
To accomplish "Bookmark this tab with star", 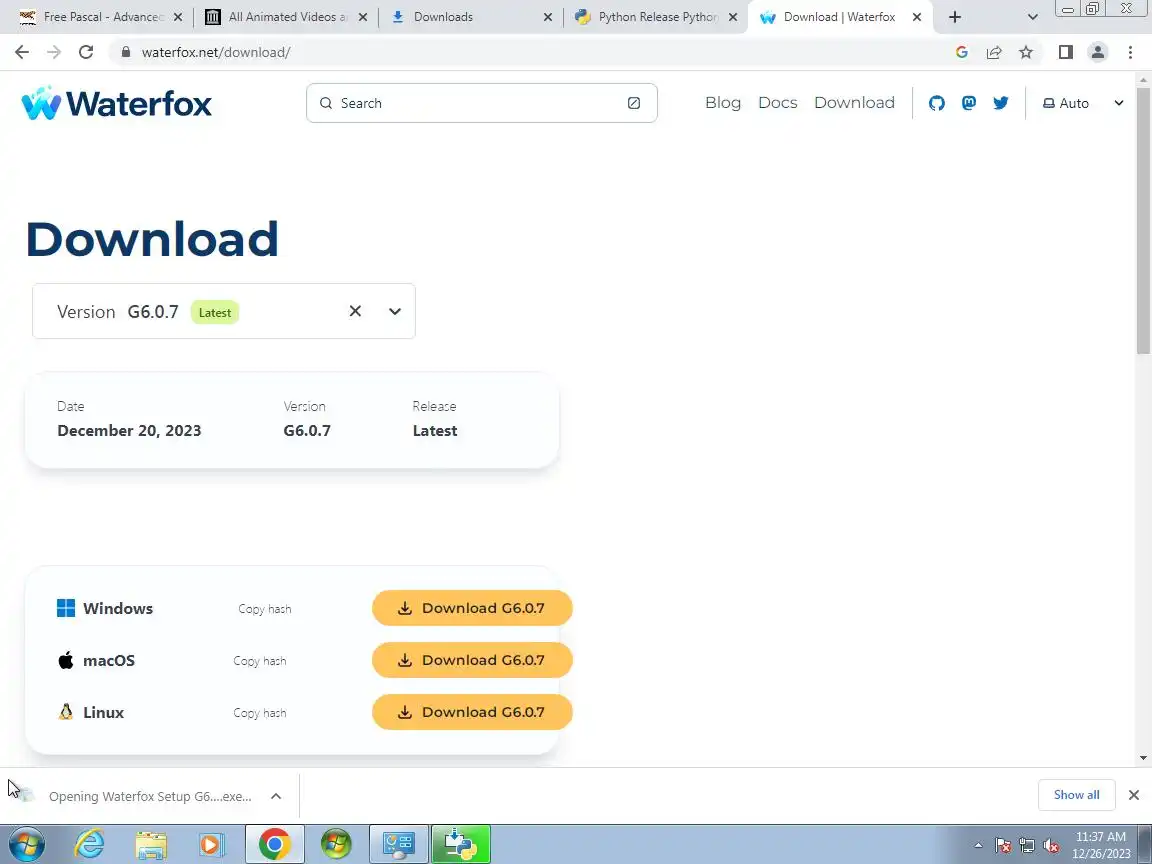I will 1026,51.
